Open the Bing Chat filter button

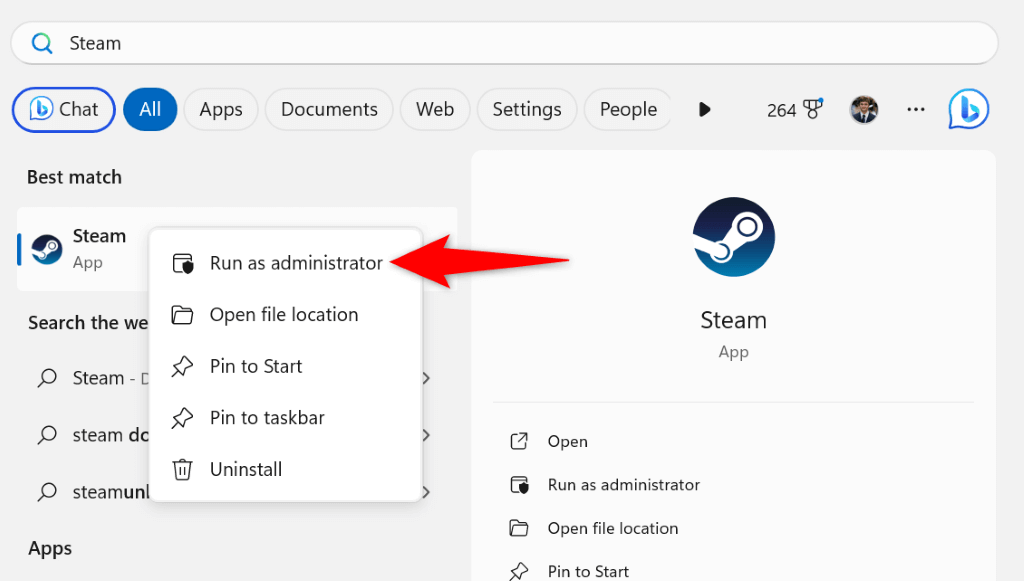pos(63,110)
